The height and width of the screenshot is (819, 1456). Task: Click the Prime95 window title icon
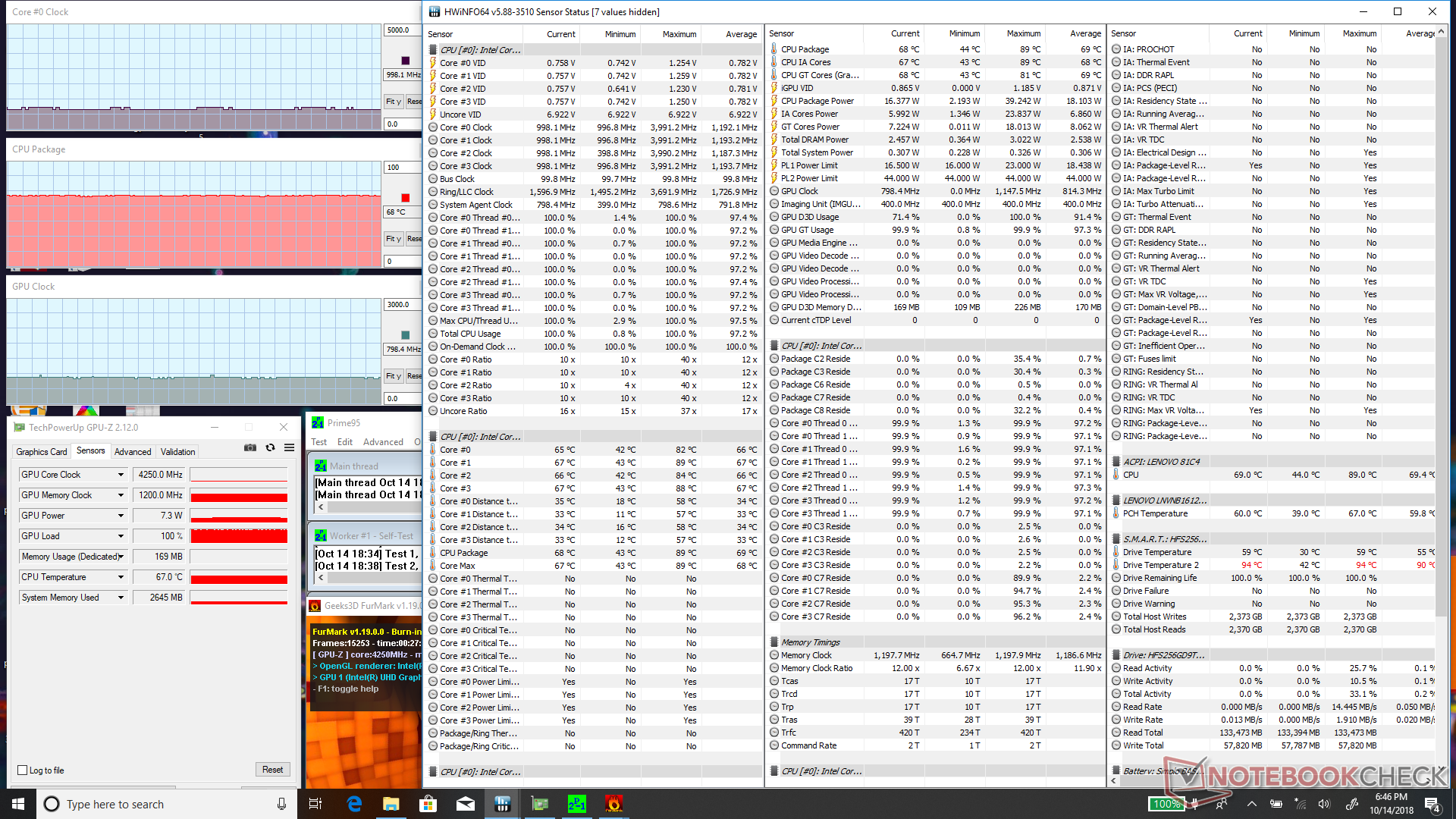point(318,423)
